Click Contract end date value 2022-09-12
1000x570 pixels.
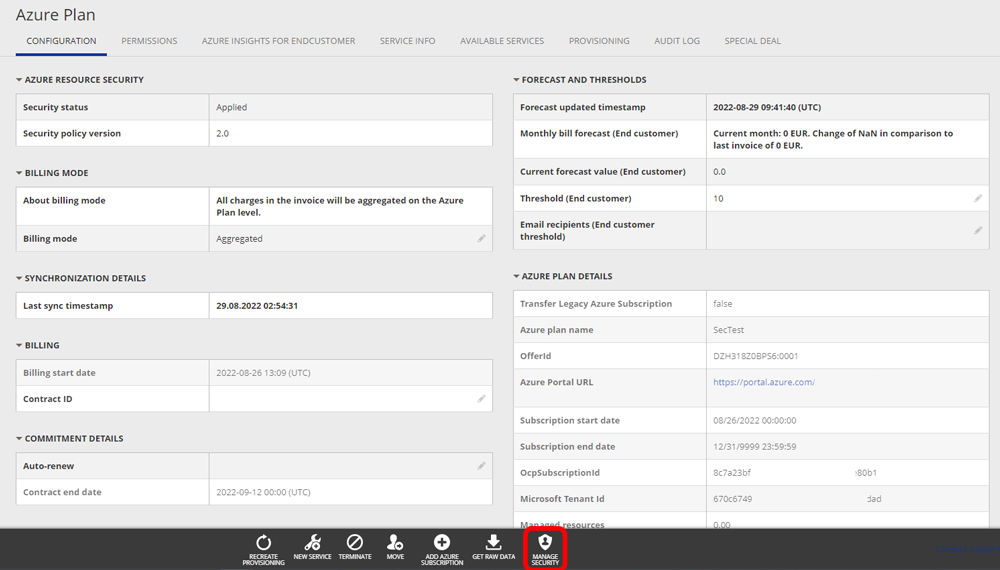coord(263,492)
